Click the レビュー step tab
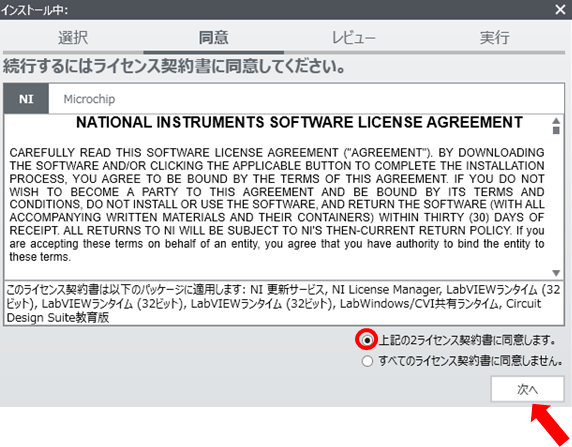Image resolution: width=572 pixels, height=447 pixels. point(353,38)
